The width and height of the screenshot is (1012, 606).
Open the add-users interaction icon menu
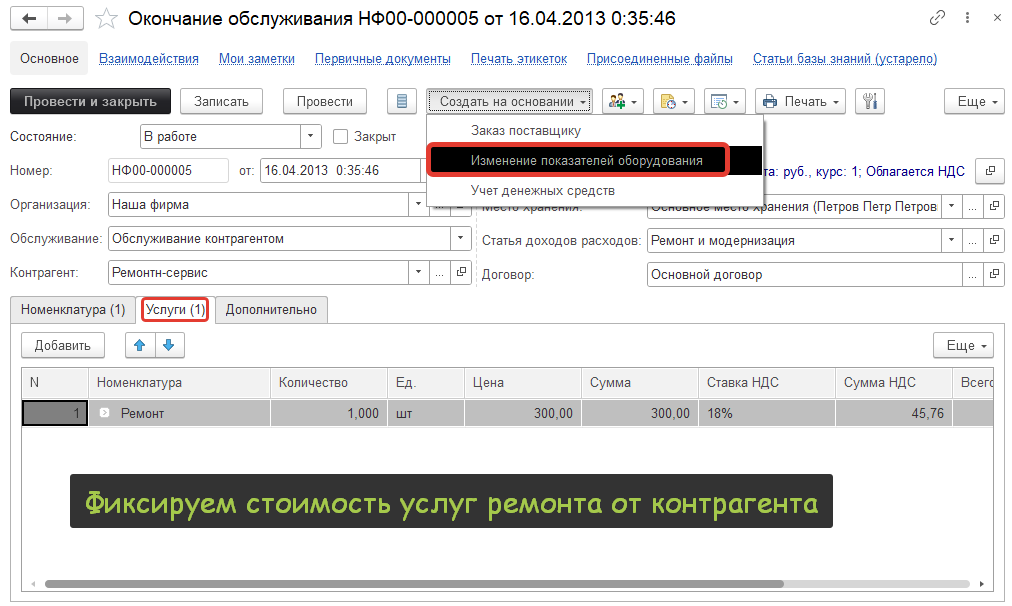[x=622, y=101]
